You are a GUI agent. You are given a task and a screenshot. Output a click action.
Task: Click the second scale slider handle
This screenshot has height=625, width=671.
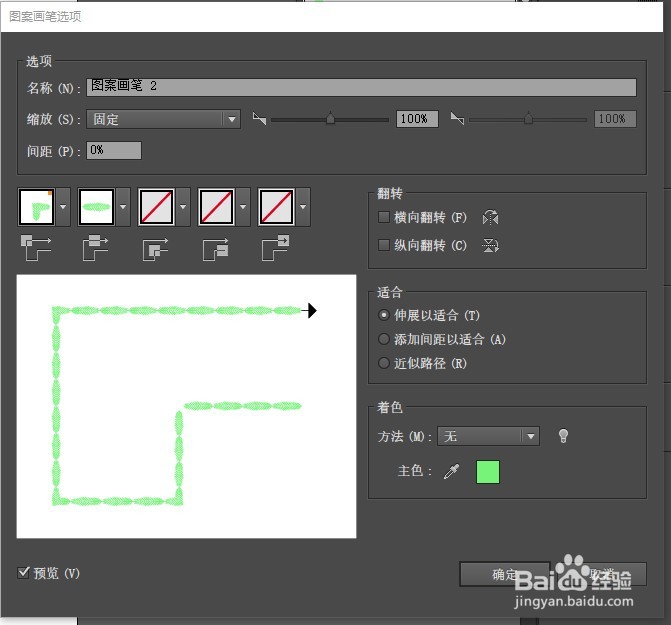[528, 118]
